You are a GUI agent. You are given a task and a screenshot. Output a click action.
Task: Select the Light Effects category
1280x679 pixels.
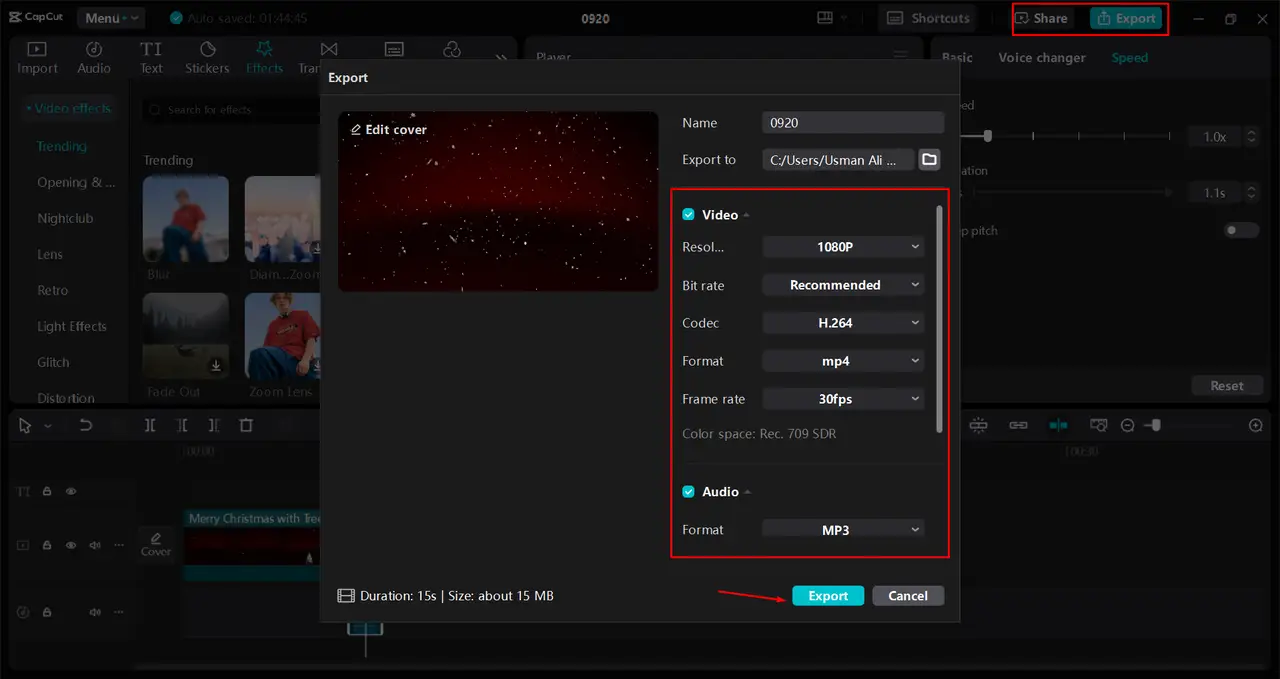click(x=72, y=326)
